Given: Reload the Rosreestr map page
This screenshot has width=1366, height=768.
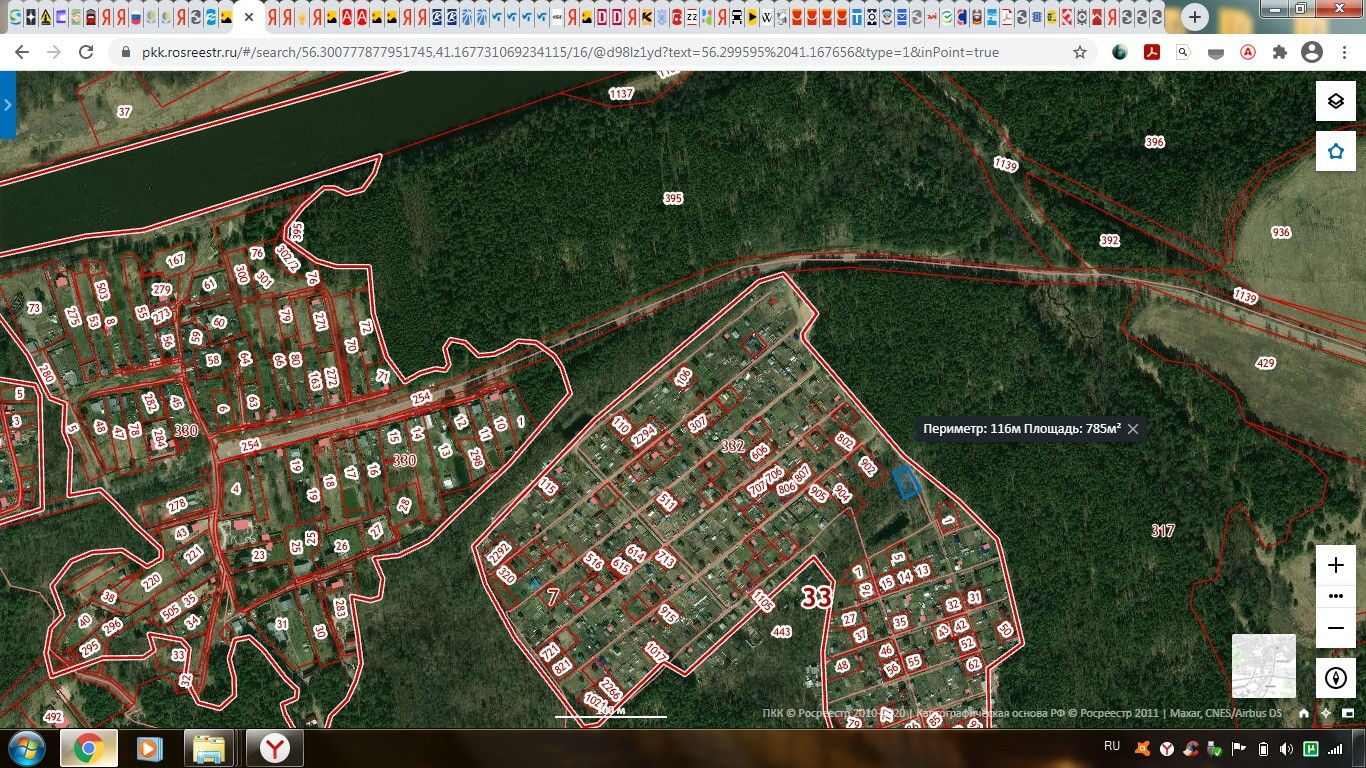Looking at the screenshot, I should tap(86, 52).
